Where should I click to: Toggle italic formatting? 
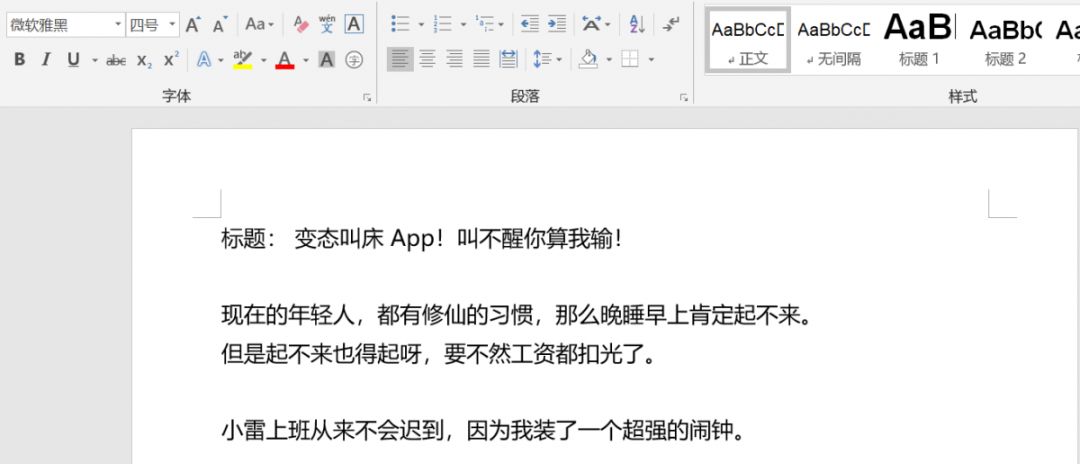(45, 60)
